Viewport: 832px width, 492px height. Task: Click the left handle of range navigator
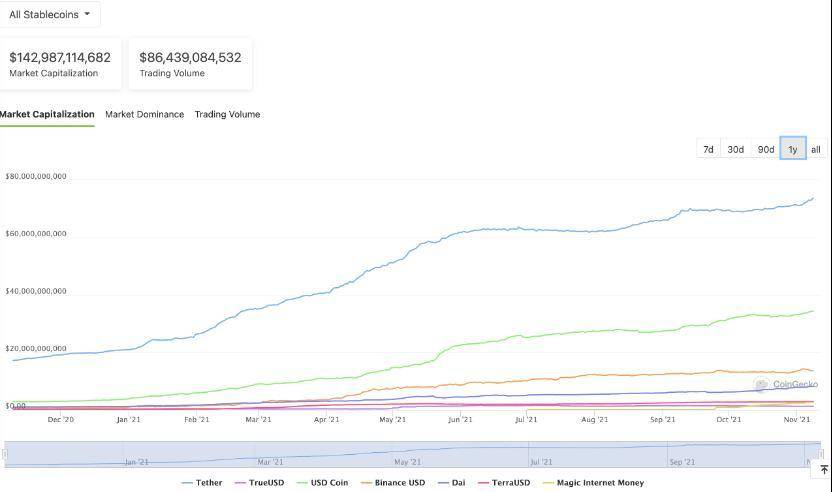(5, 454)
